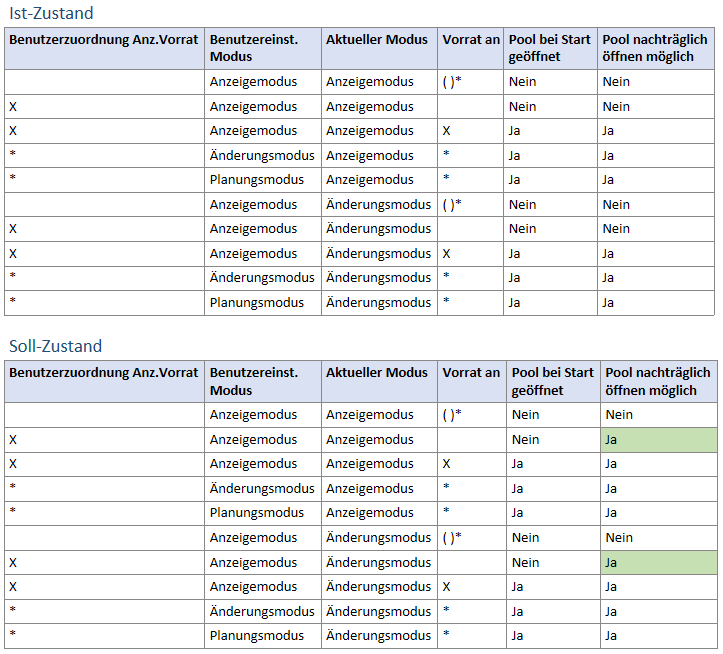Click "Nein" under "Pool bei Start" in first Soll-Zustand row
The width and height of the screenshot is (723, 654).
pyautogui.click(x=525, y=415)
